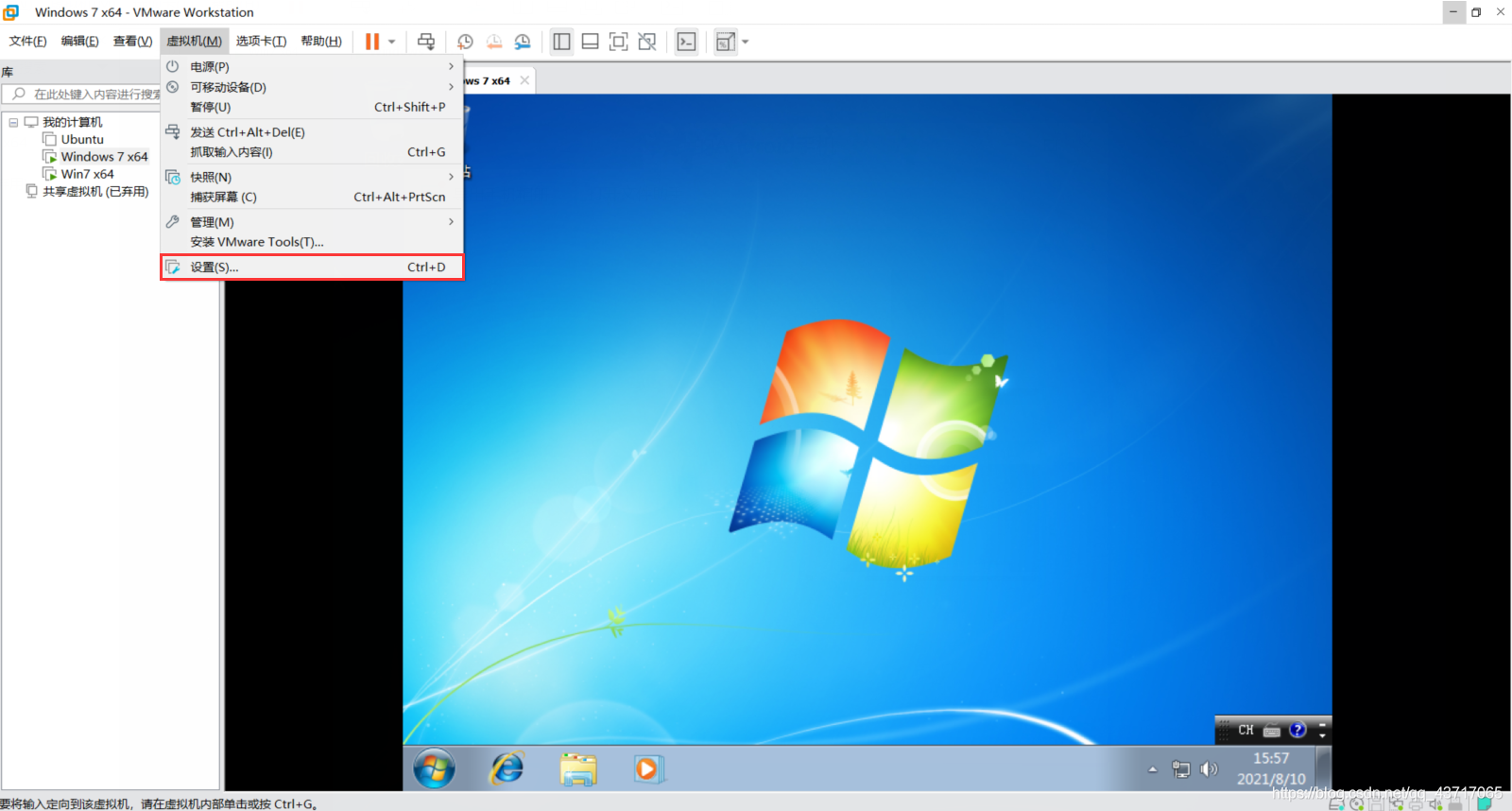The height and width of the screenshot is (811, 1512).
Task: Launch Internet Explorer from guest taskbar
Action: [x=507, y=768]
